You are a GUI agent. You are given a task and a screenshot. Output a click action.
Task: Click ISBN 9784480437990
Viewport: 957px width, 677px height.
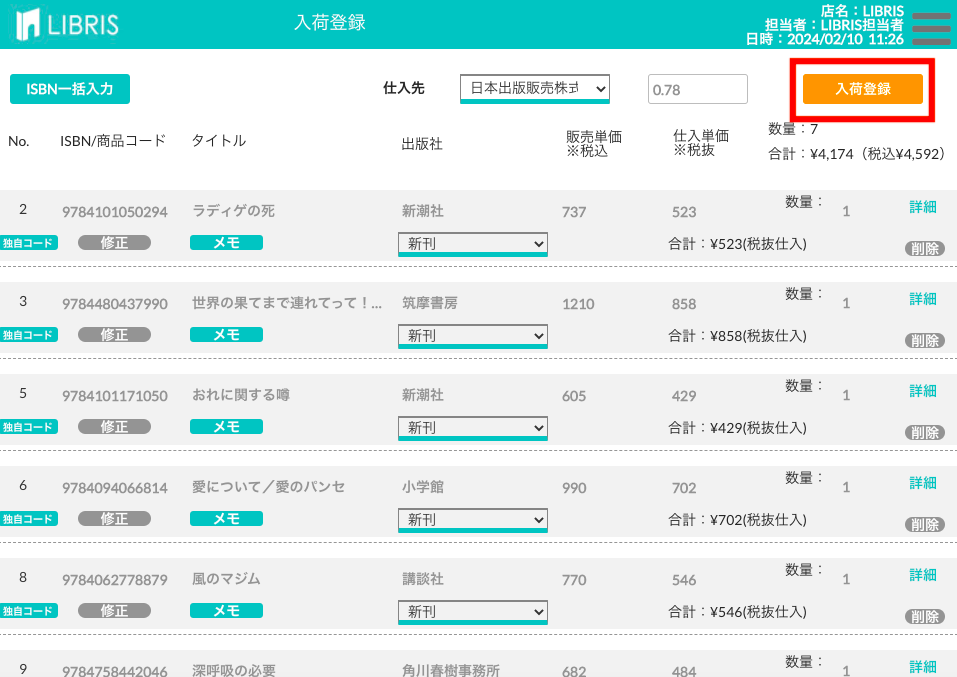(x=115, y=304)
